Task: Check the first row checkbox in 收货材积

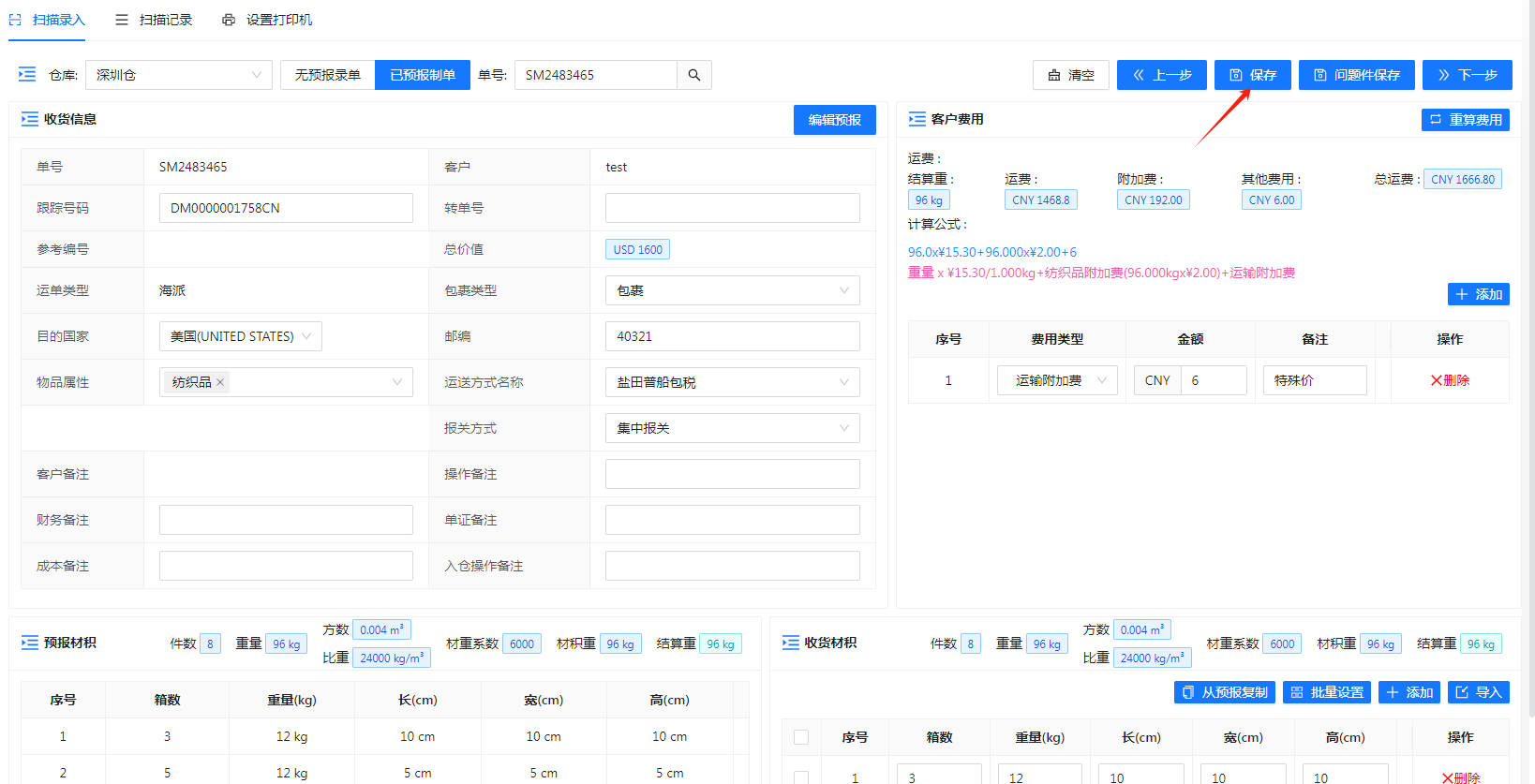Action: [x=801, y=777]
